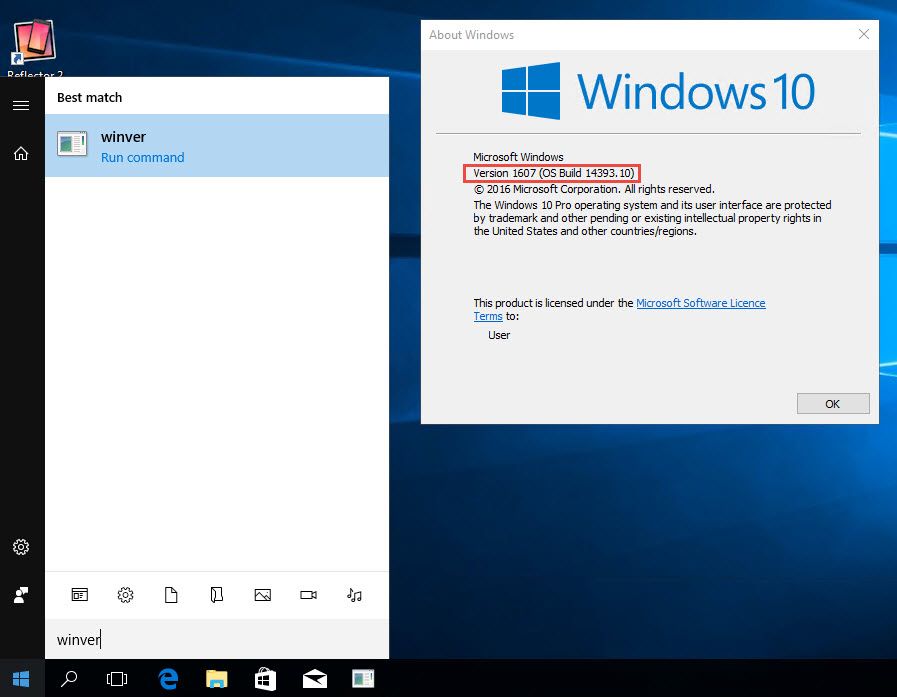Viewport: 897px width, 697px height.
Task: Filter search results by Apps
Action: coord(80,595)
